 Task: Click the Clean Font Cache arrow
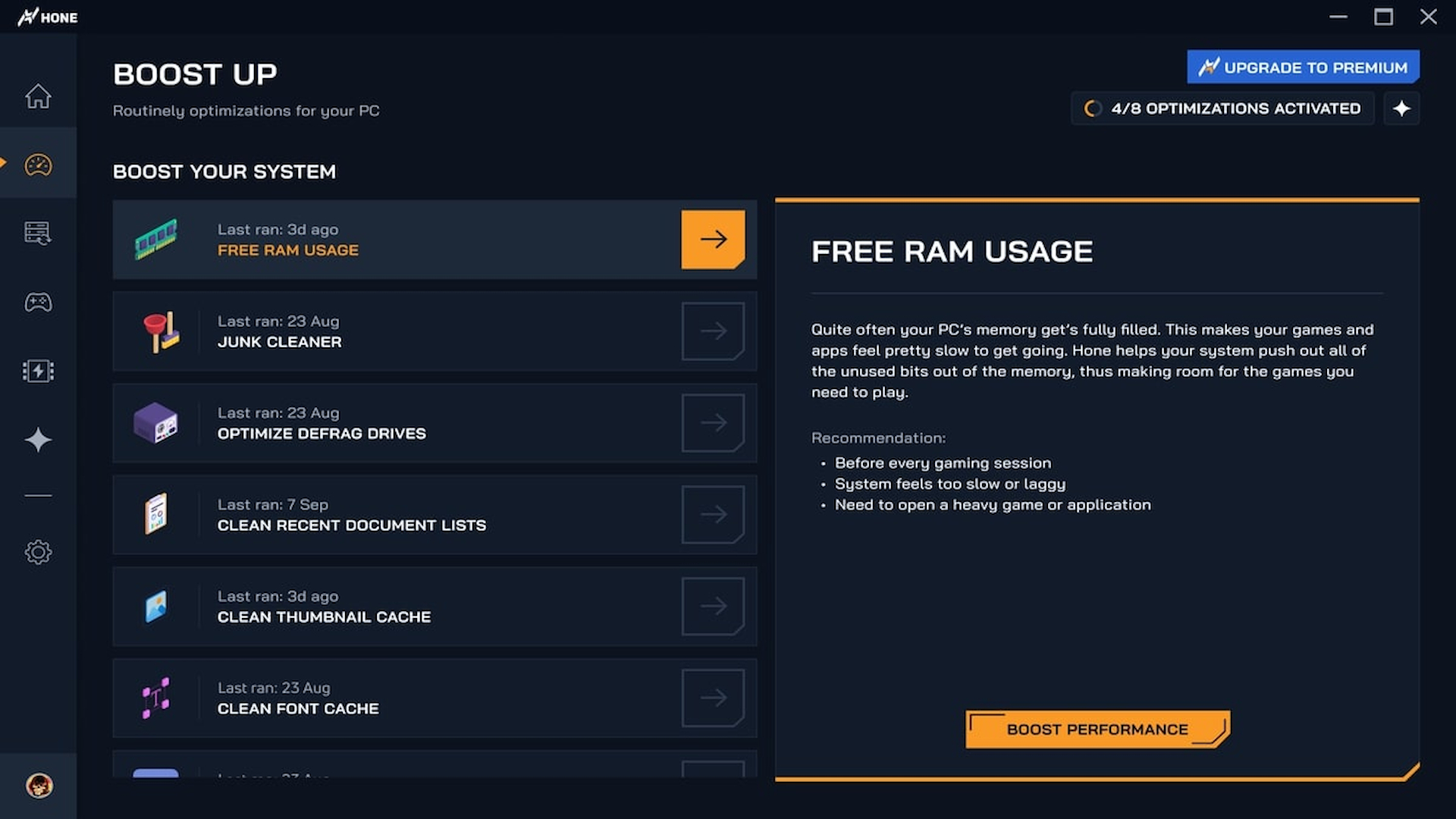(713, 698)
